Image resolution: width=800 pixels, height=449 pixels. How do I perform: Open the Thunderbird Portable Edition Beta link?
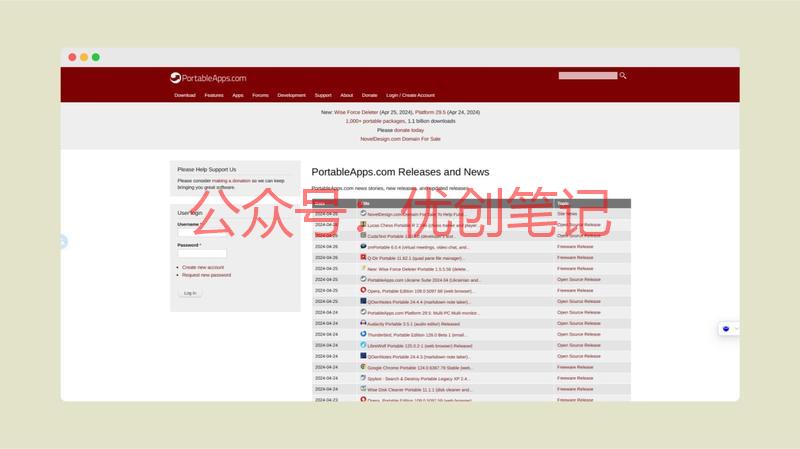pyautogui.click(x=417, y=335)
